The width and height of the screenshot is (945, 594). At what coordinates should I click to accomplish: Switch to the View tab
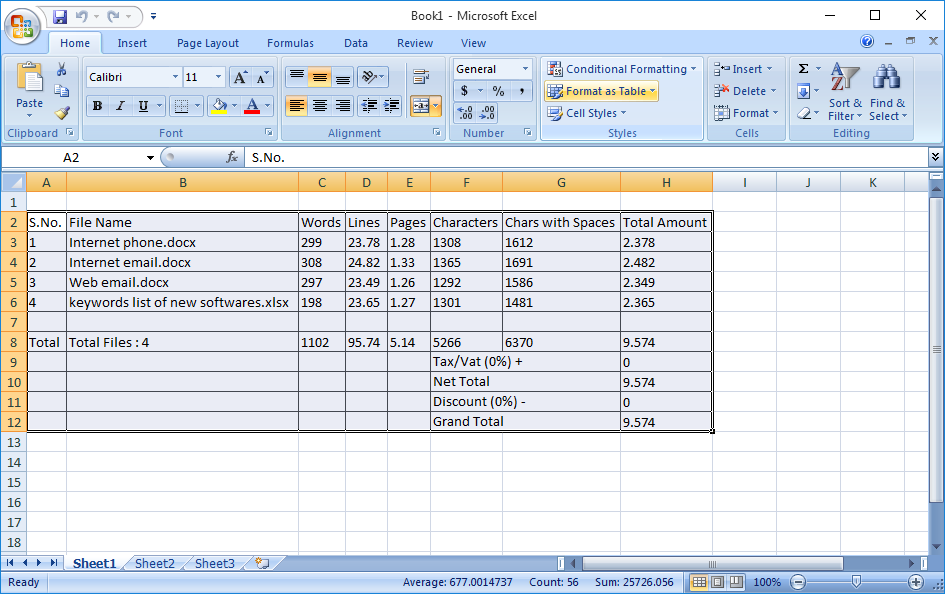click(473, 43)
